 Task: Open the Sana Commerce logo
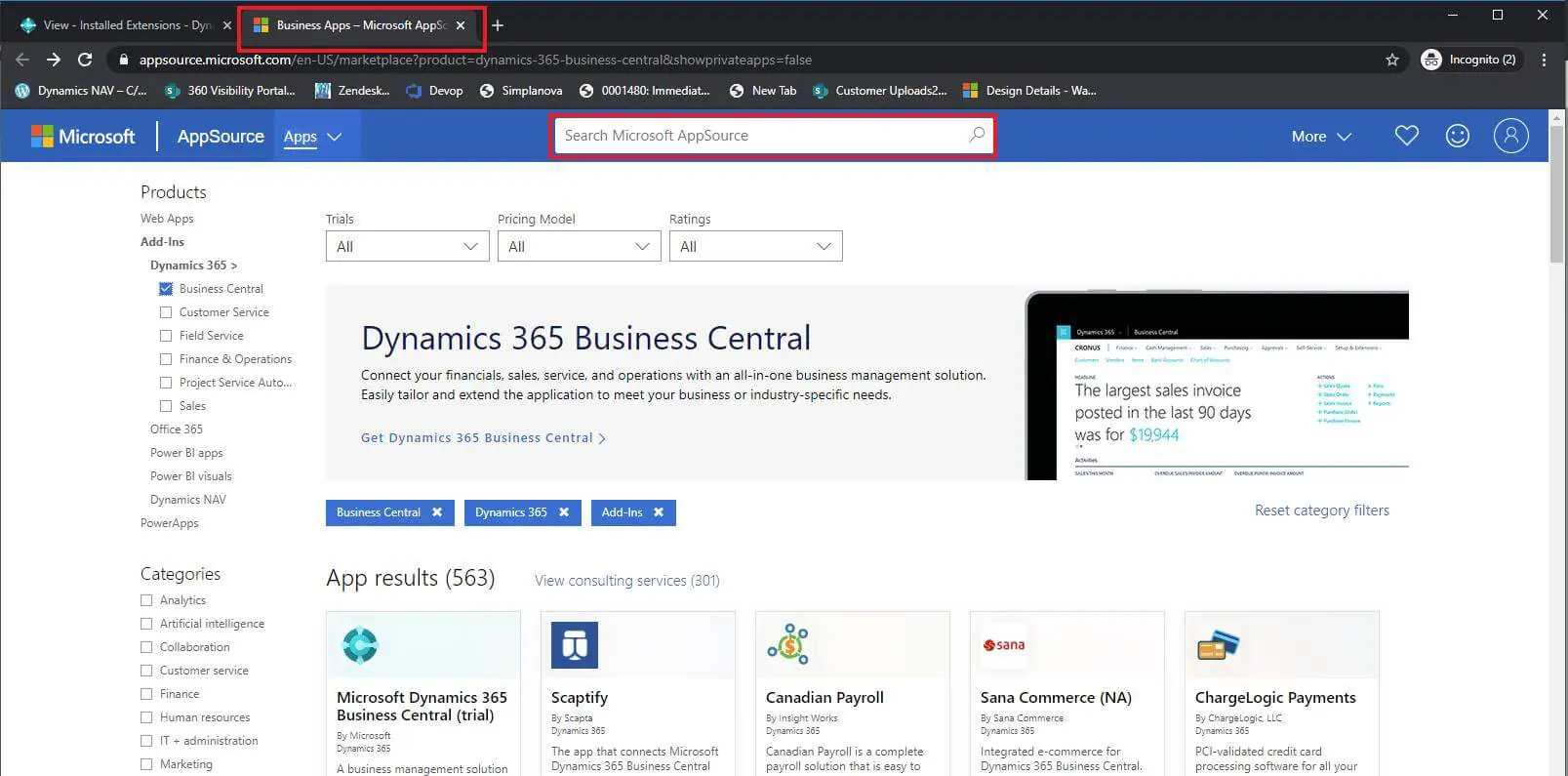[x=1004, y=645]
